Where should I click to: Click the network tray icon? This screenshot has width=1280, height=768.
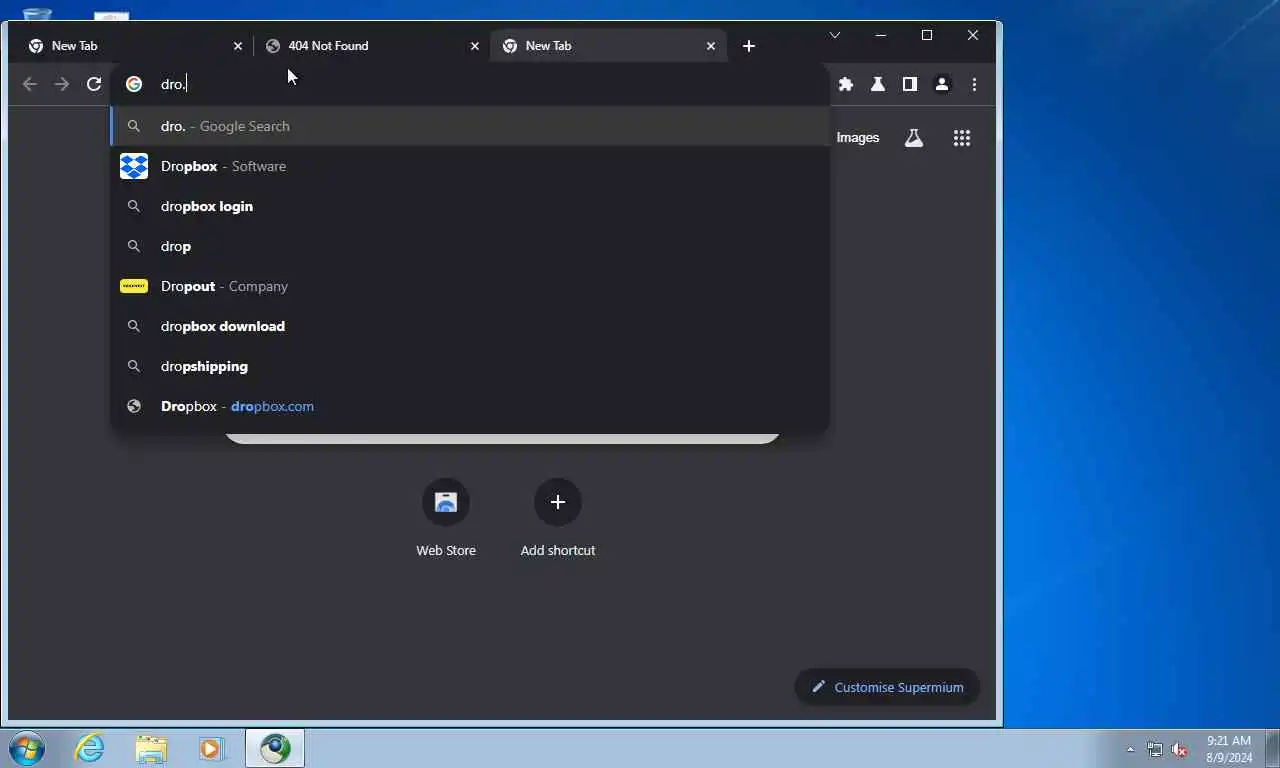(x=1155, y=749)
